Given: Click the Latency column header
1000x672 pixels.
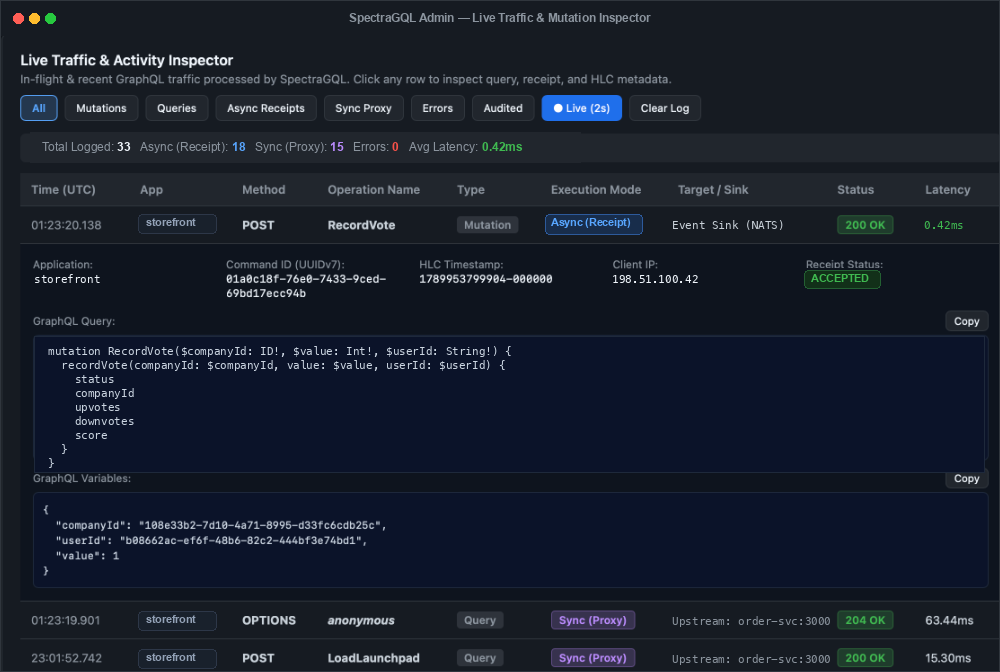Looking at the screenshot, I should [948, 189].
